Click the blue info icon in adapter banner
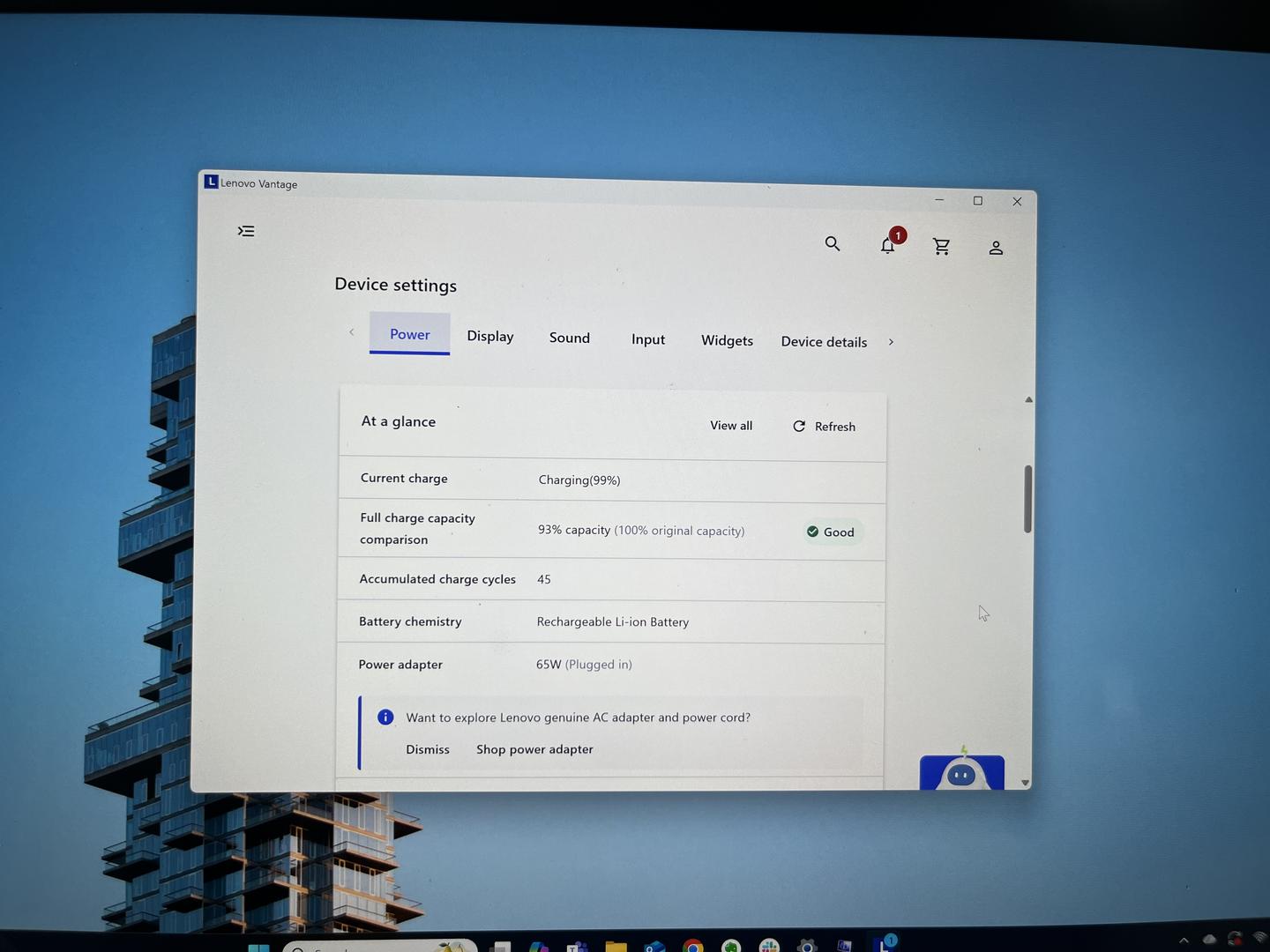 click(x=385, y=717)
